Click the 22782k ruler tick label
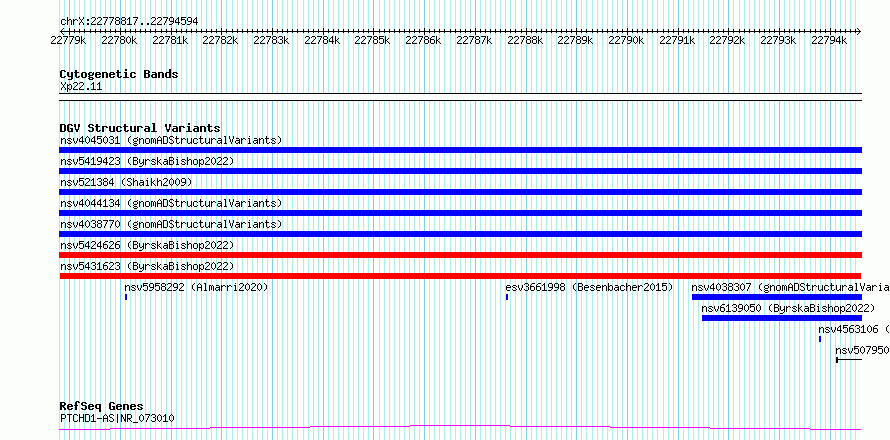The height and width of the screenshot is (440, 890). (220, 40)
